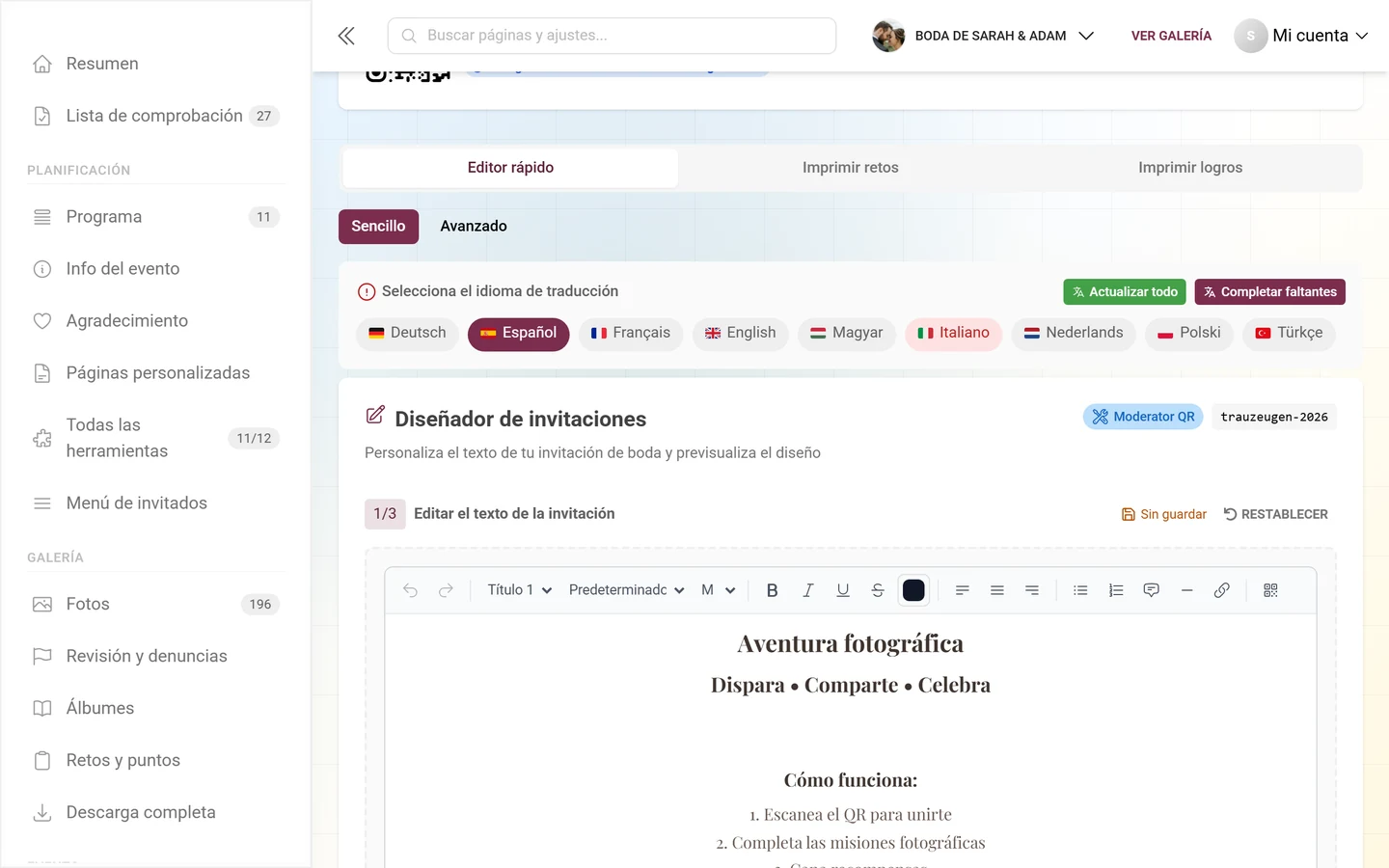
Task: Underline the selected invitation text
Action: (x=843, y=590)
